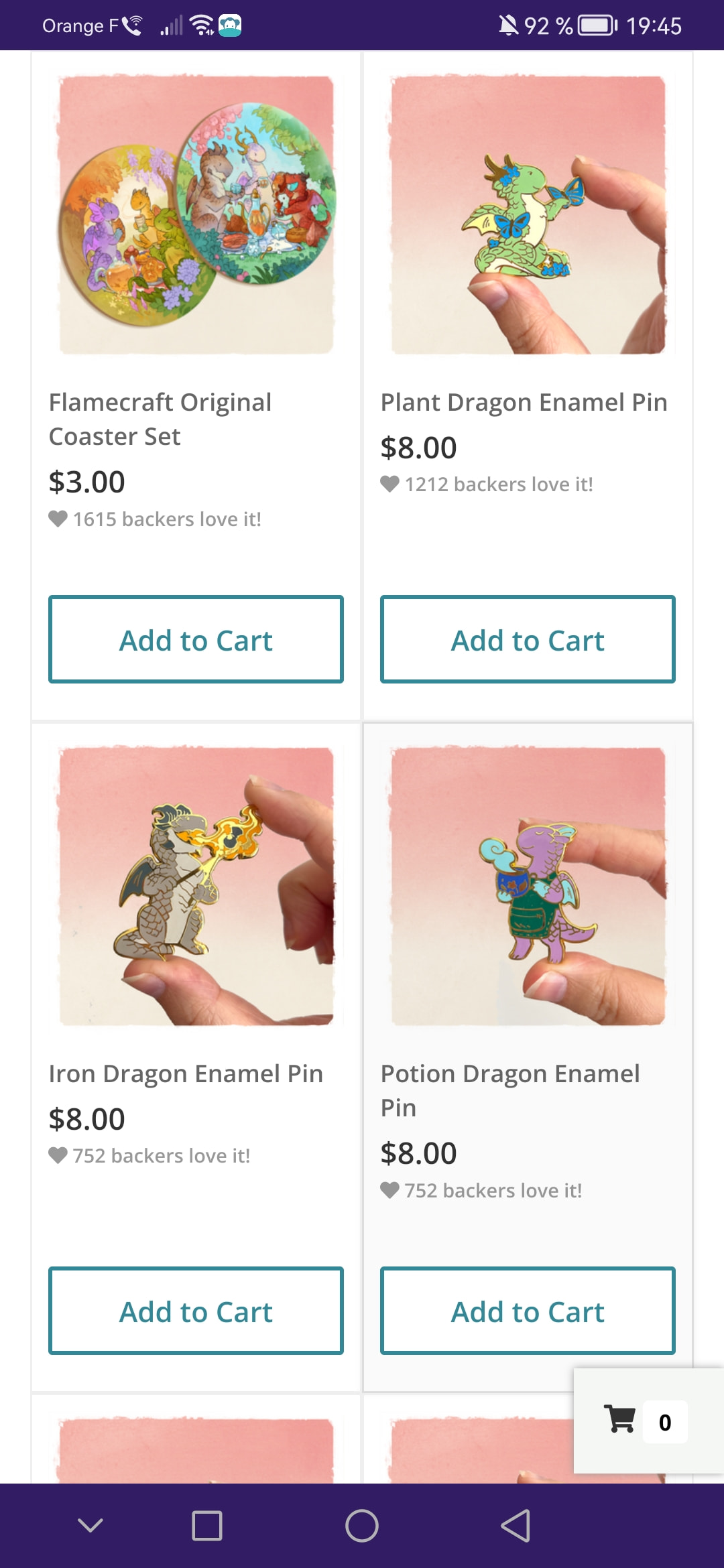Open the Iron Dragon Enamel Pin title

pyautogui.click(x=186, y=1073)
